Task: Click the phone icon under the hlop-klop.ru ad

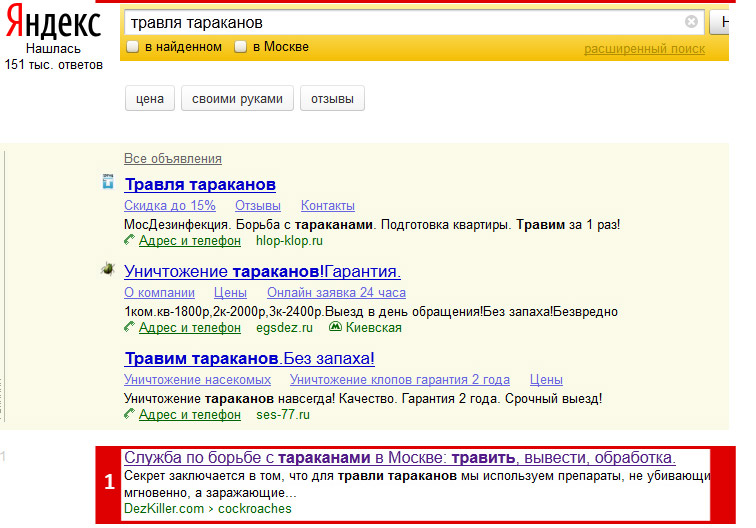Action: click(x=129, y=240)
